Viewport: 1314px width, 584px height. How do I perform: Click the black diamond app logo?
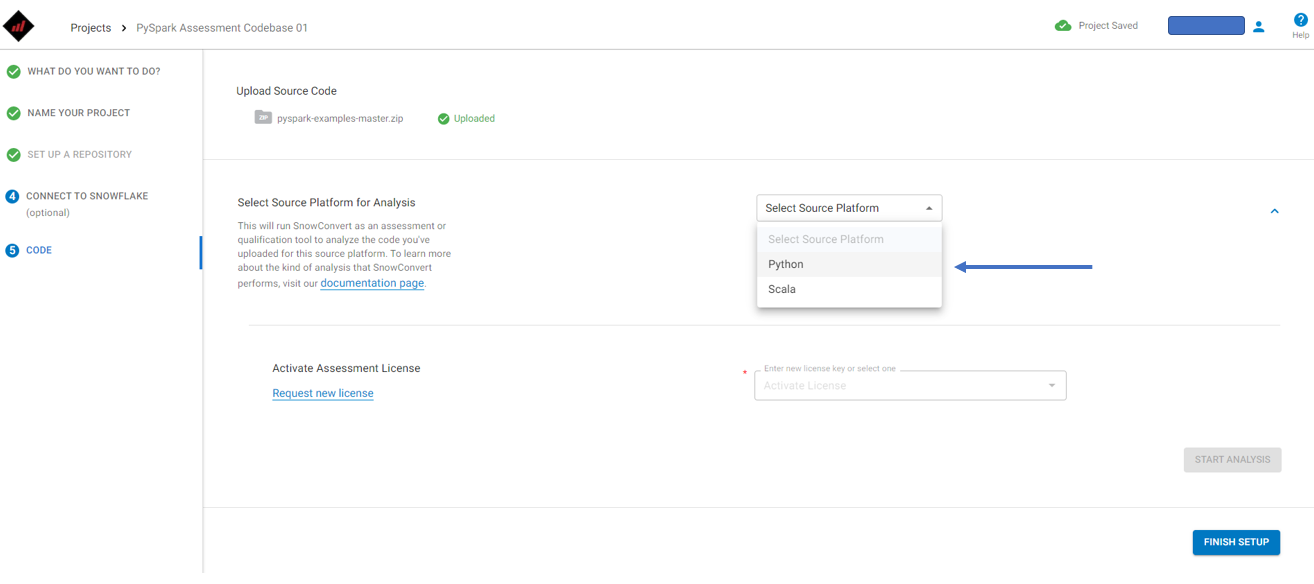pyautogui.click(x=19, y=27)
